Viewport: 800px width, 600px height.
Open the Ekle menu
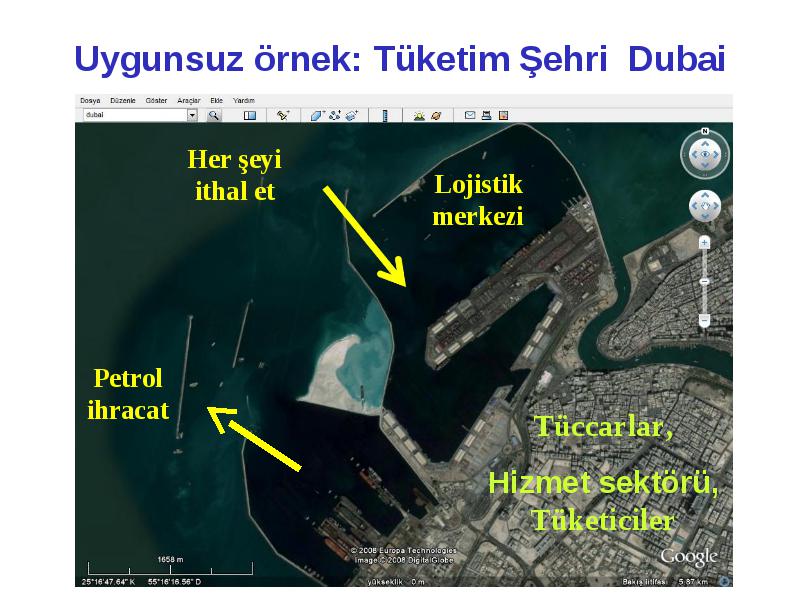click(216, 101)
